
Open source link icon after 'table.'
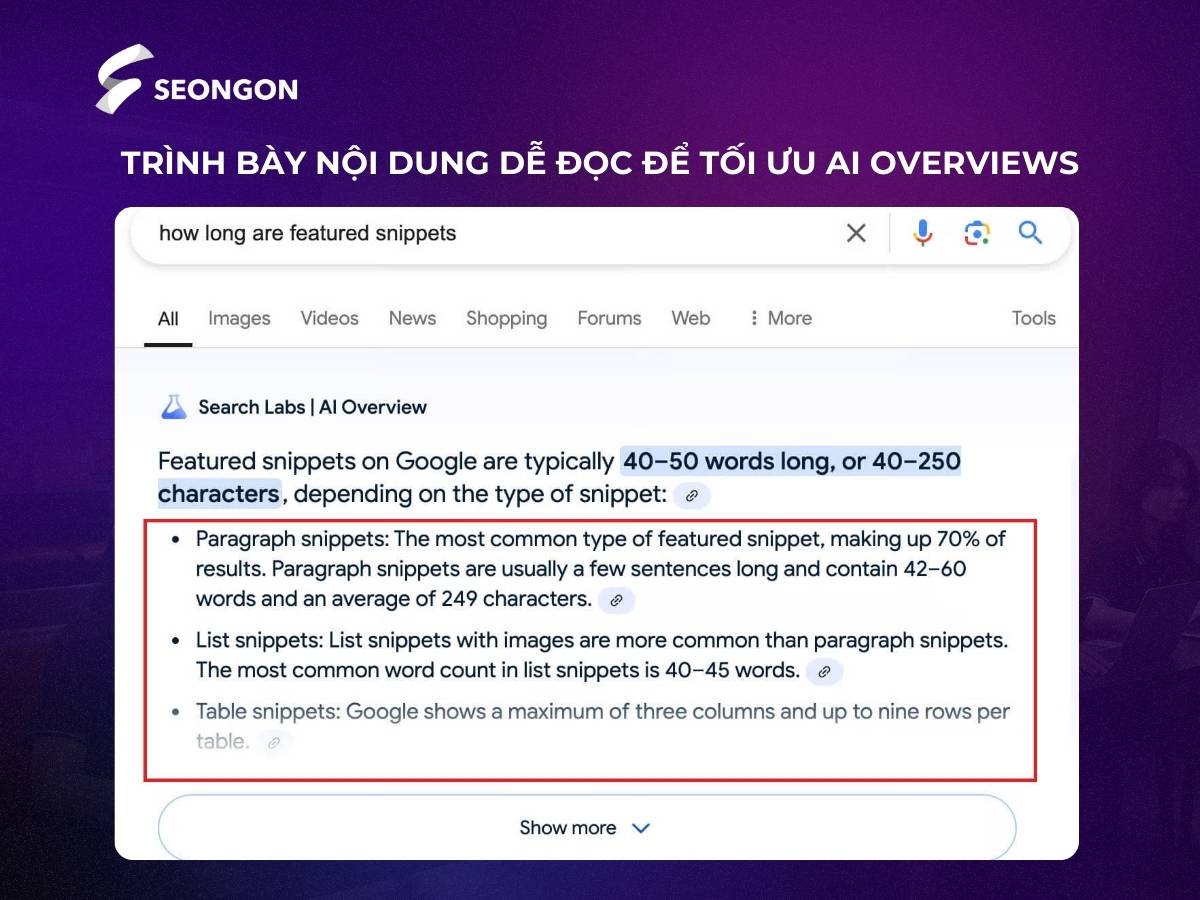pos(273,743)
